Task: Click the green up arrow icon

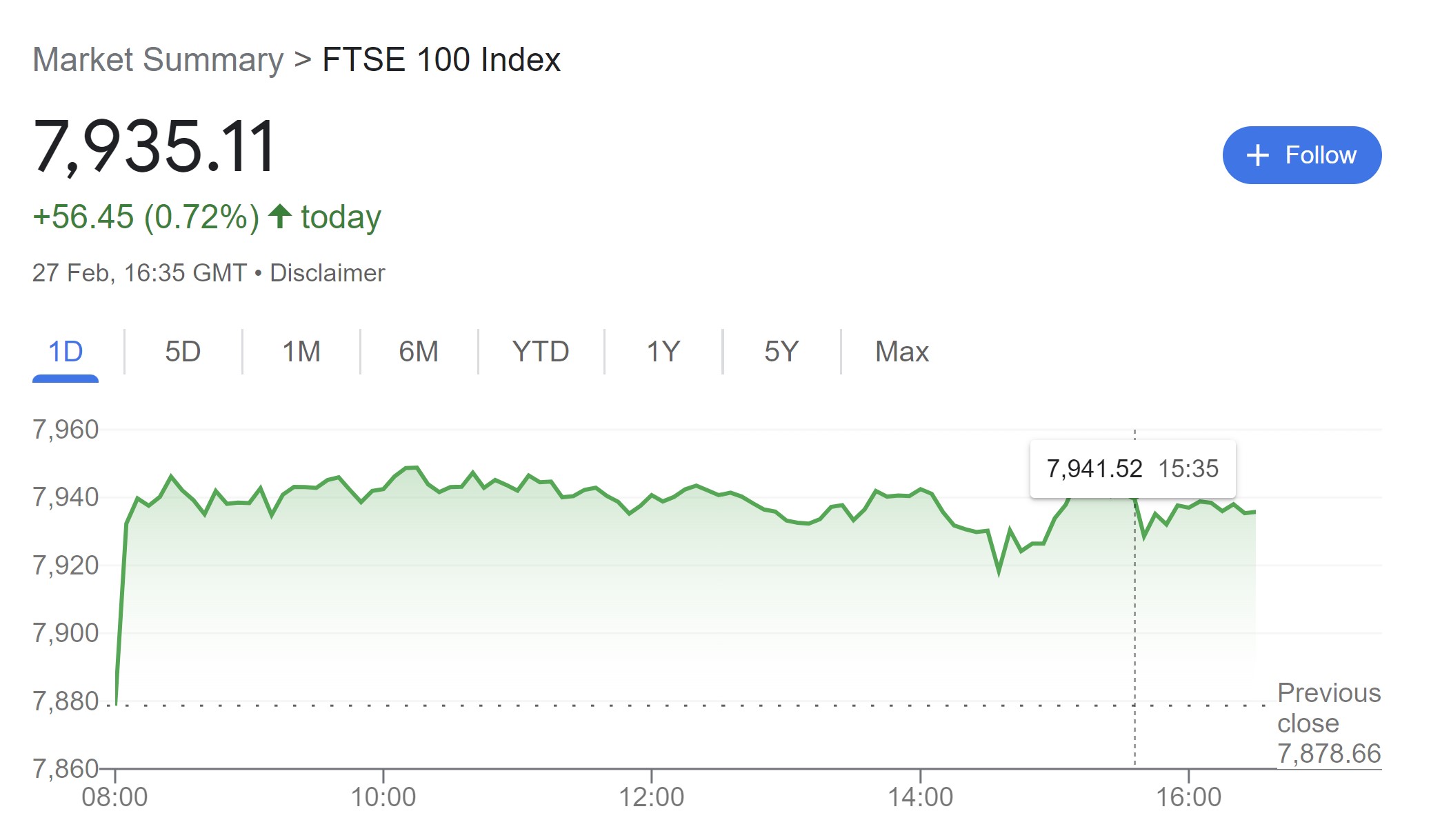Action: coord(280,217)
